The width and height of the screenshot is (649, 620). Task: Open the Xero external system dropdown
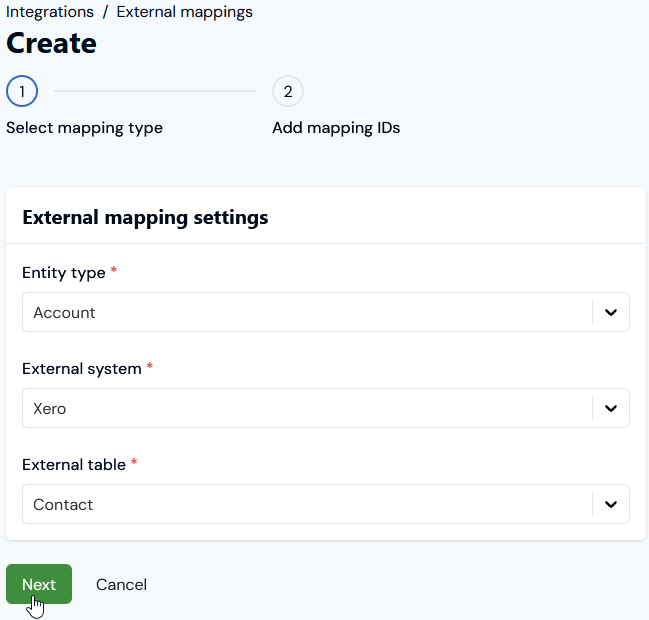pos(326,408)
